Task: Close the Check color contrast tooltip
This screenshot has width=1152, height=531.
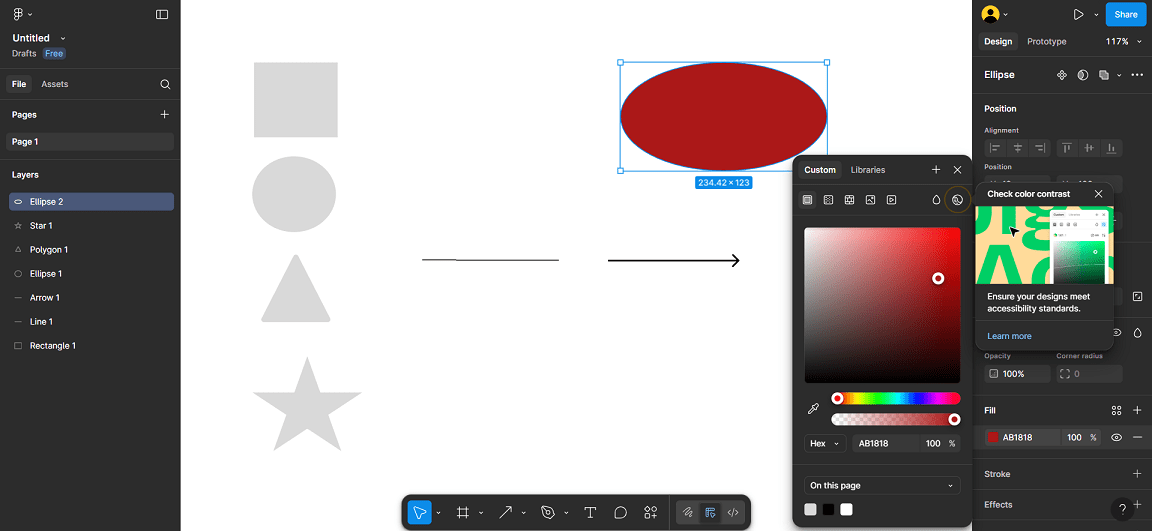Action: [1098, 194]
